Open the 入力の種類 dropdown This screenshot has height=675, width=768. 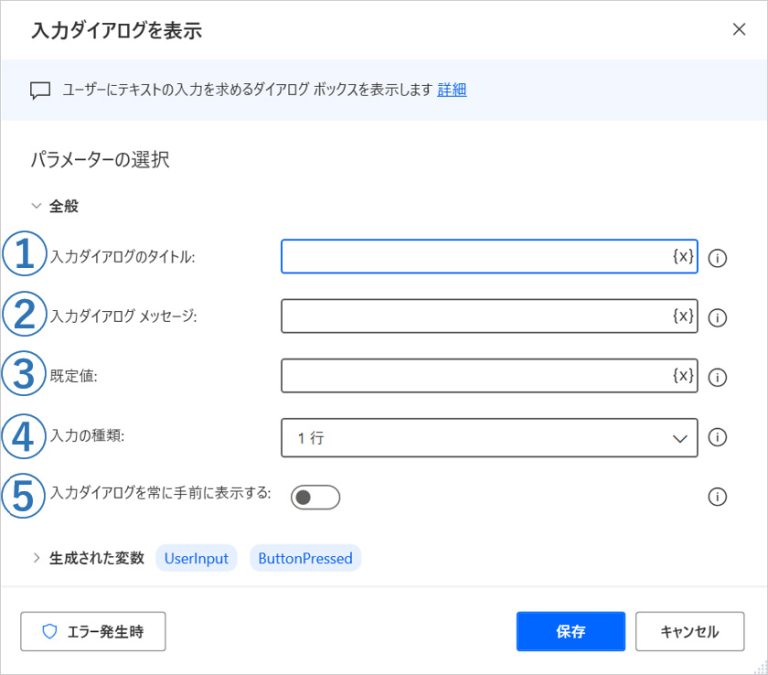coord(489,438)
